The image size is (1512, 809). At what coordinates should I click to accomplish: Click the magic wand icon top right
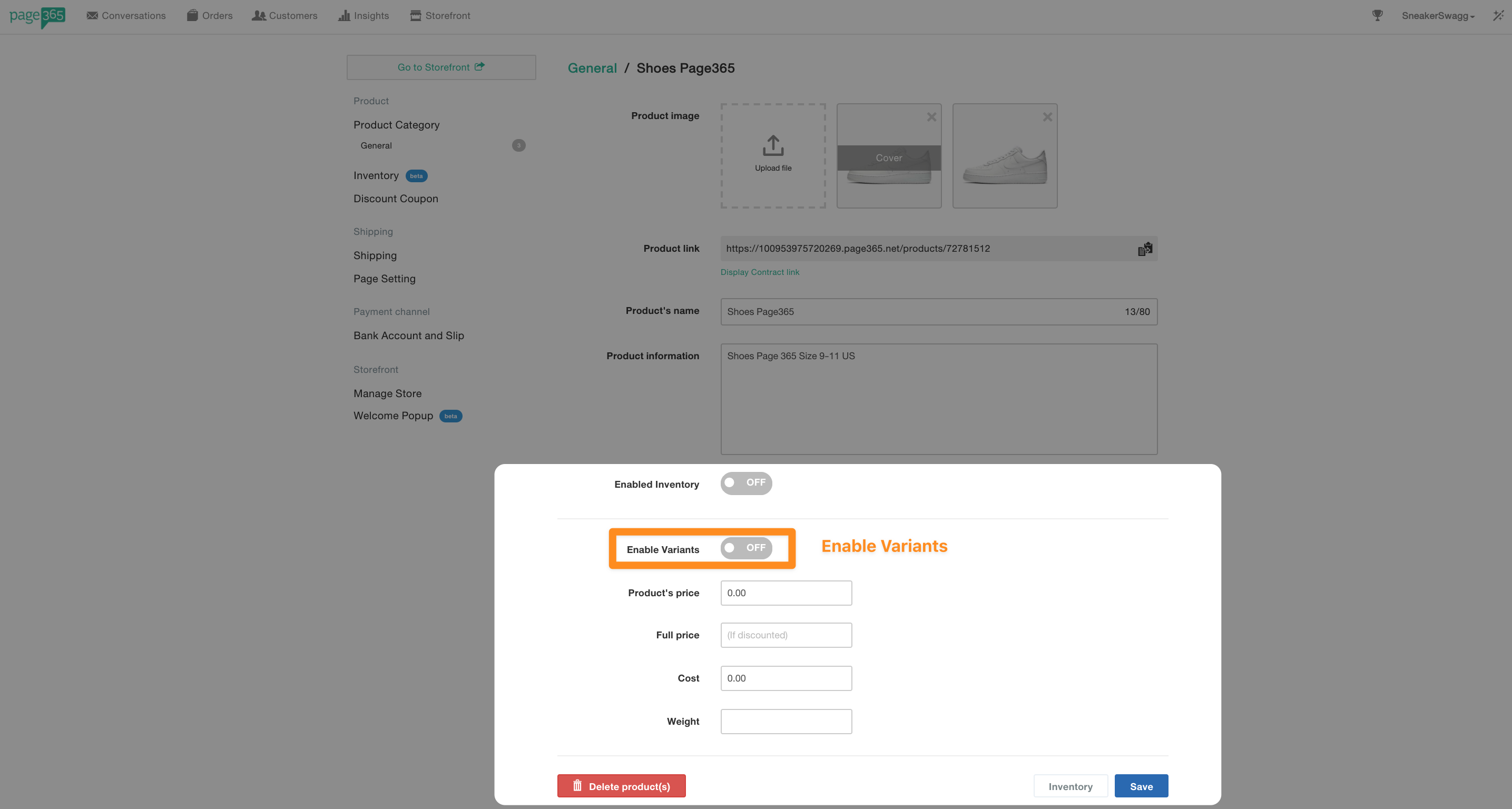pyautogui.click(x=1498, y=15)
